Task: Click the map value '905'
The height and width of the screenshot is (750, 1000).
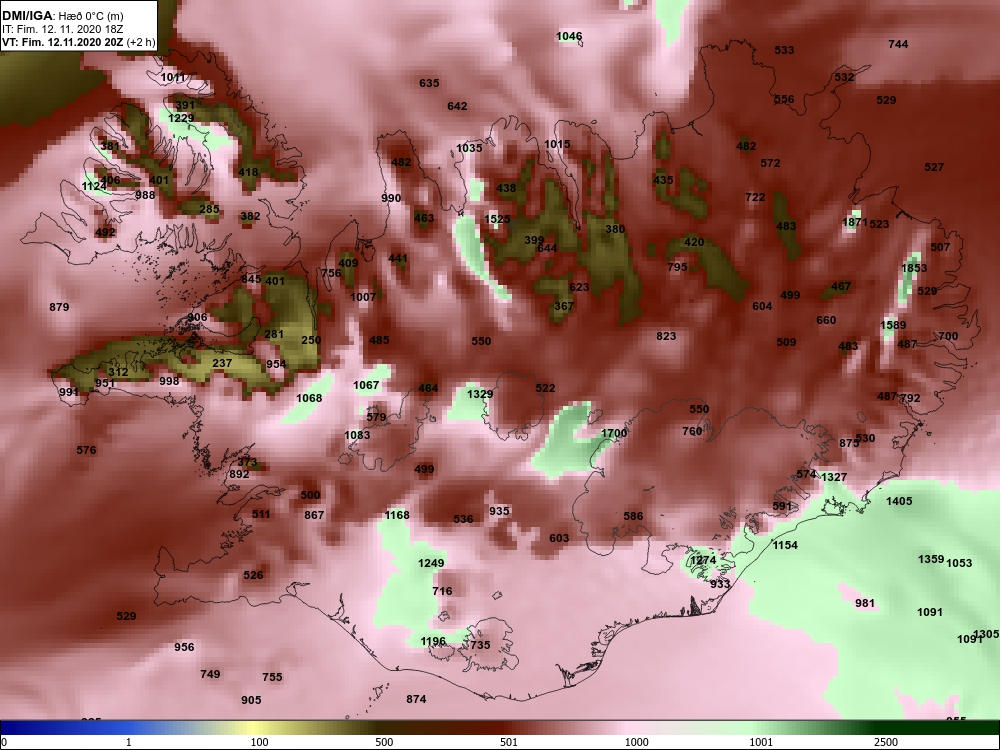Action: tap(251, 700)
